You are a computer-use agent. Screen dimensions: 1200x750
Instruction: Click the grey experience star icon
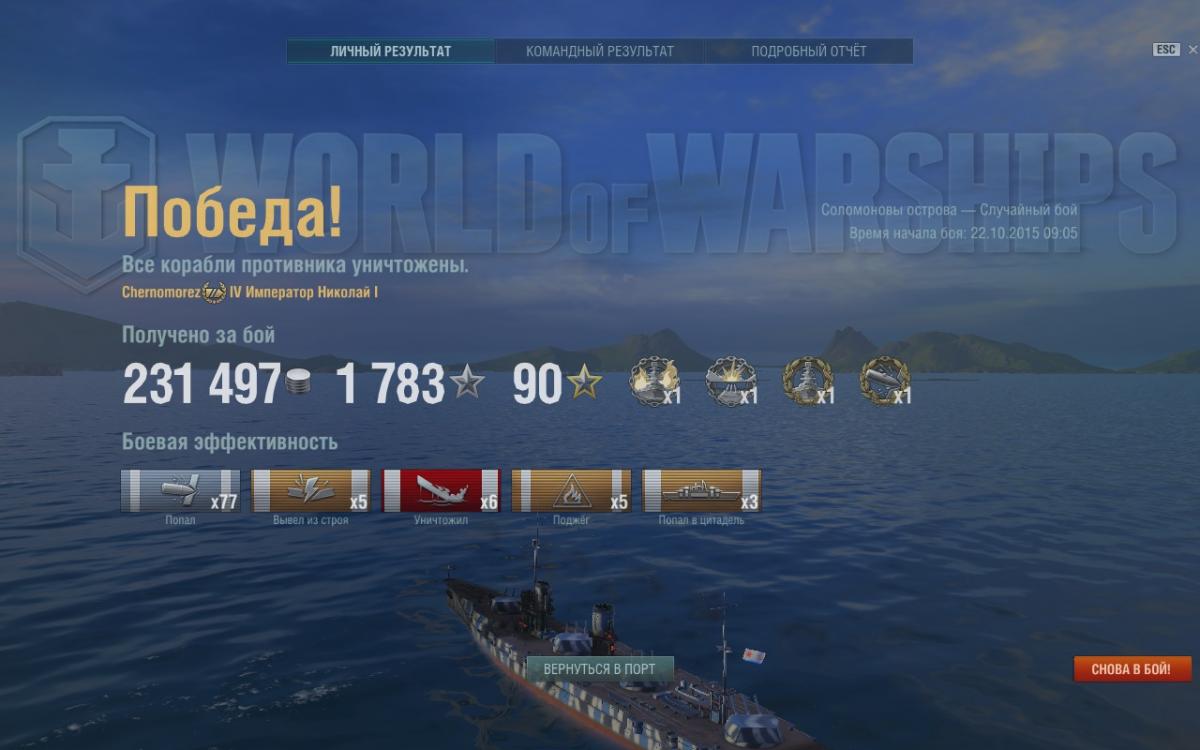467,382
